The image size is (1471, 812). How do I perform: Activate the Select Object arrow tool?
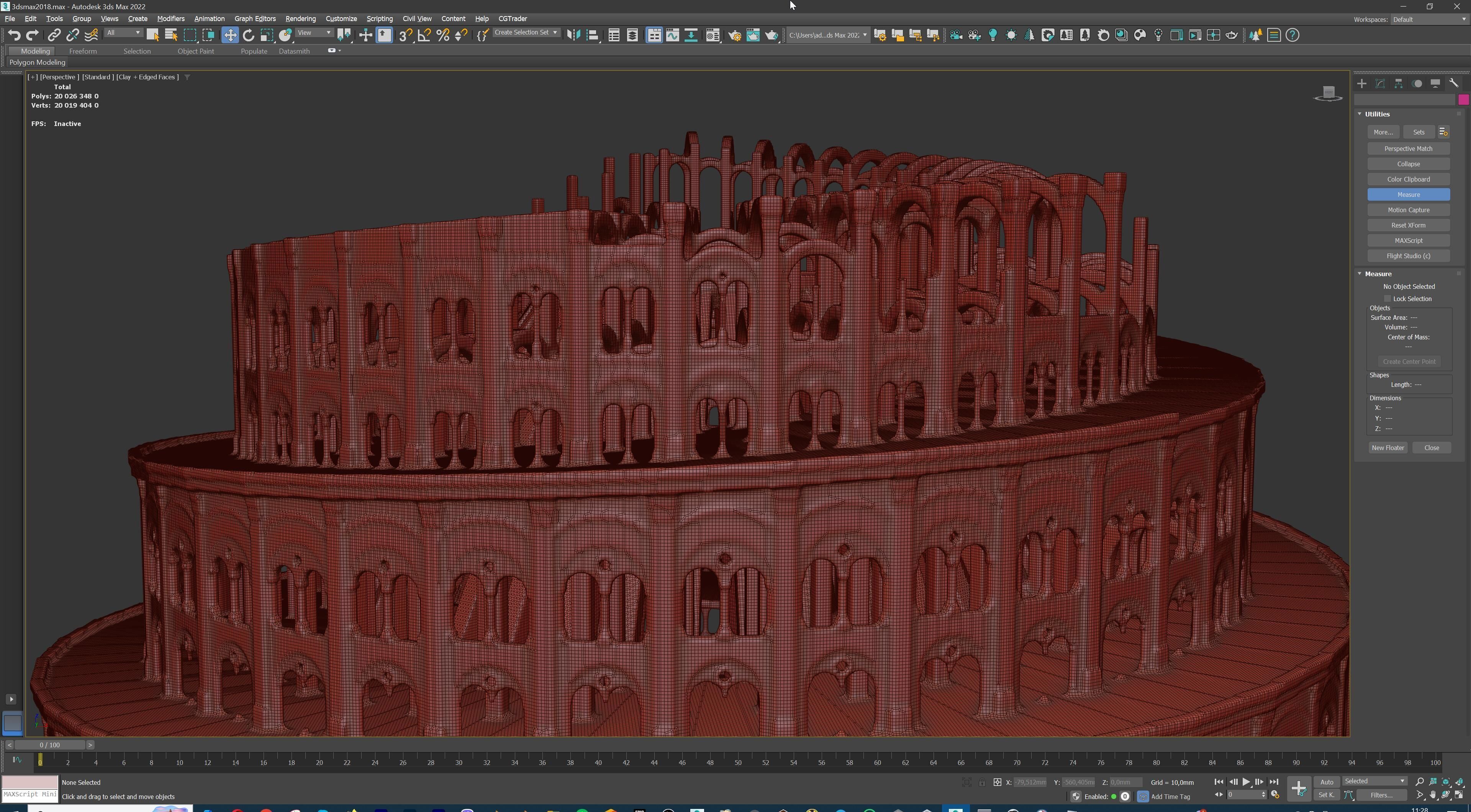coord(152,35)
